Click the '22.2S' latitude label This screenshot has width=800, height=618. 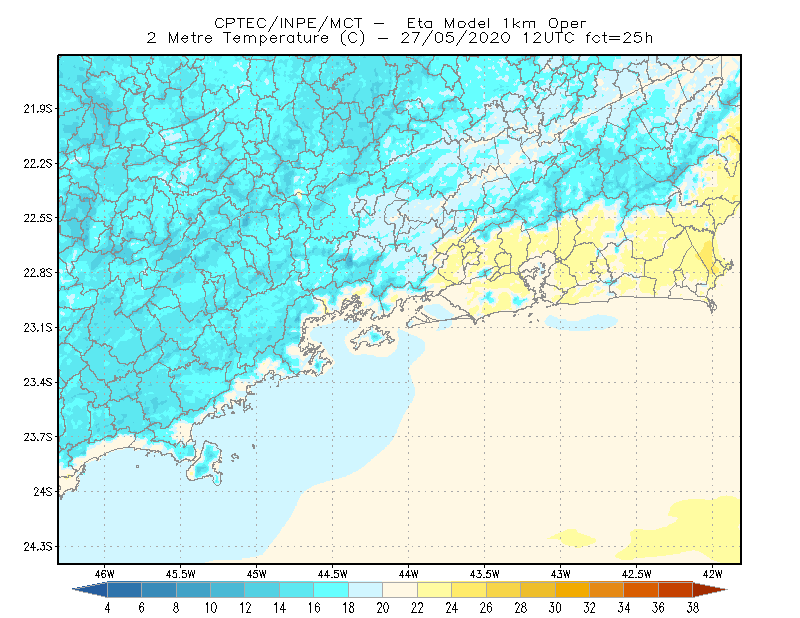point(38,163)
